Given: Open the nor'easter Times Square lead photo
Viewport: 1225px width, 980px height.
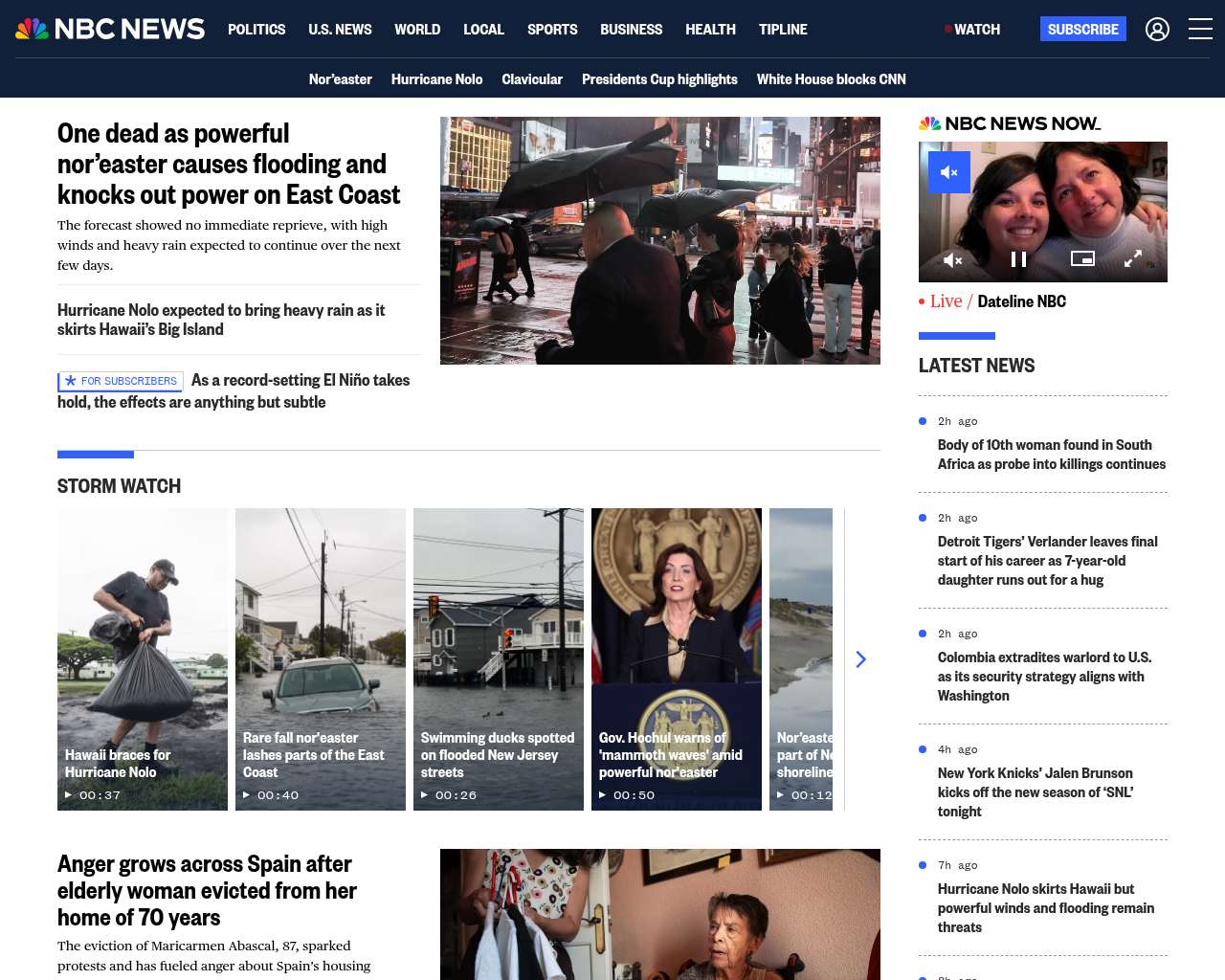Looking at the screenshot, I should (x=660, y=240).
